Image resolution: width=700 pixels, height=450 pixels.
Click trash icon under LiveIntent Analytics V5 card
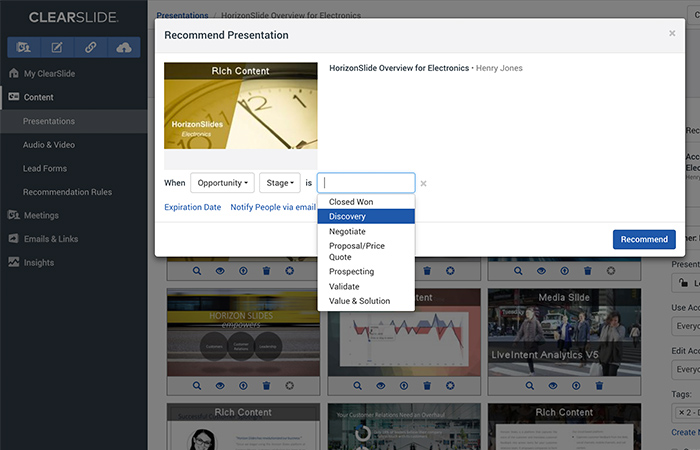click(600, 386)
